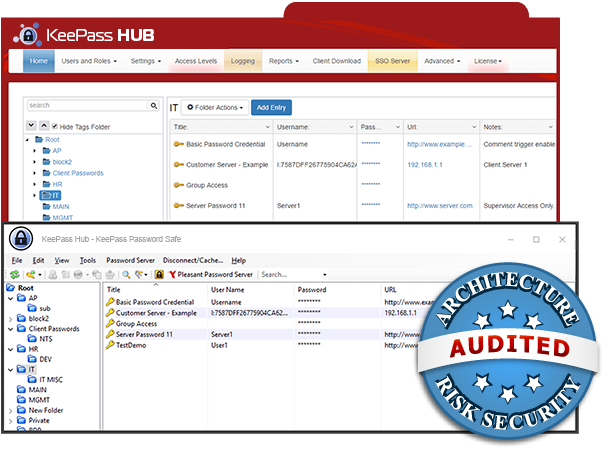Image resolution: width=603 pixels, height=457 pixels.
Task: Click the key icon next to KeePass entry Group Access
Action: click(110, 324)
